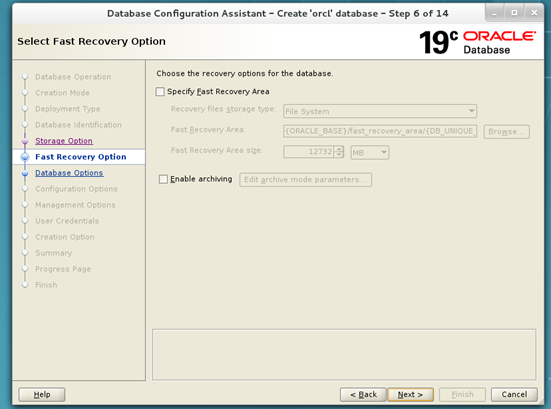
Task: Click User Credentials step in sidebar
Action: [x=67, y=221]
